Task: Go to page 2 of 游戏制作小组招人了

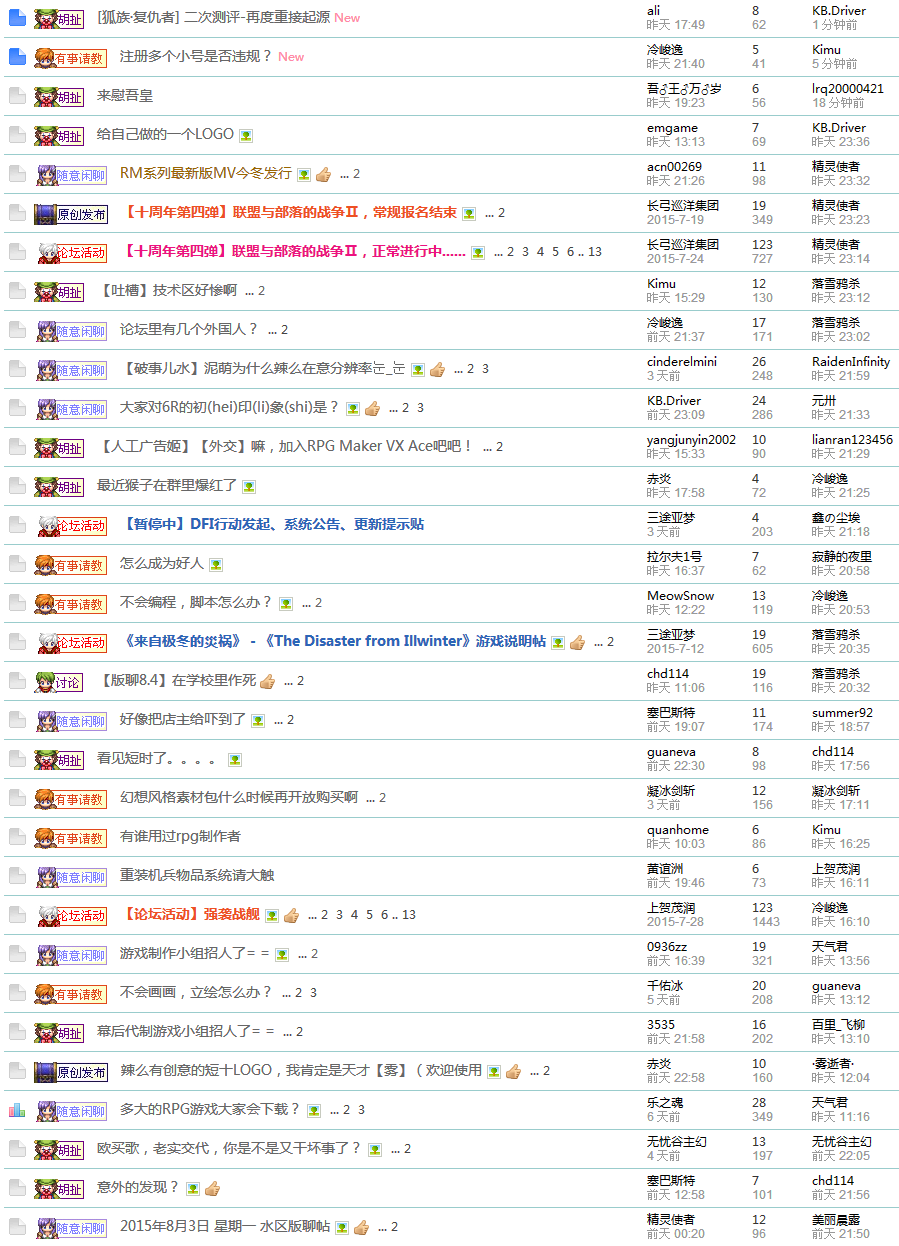Action: click(314, 954)
